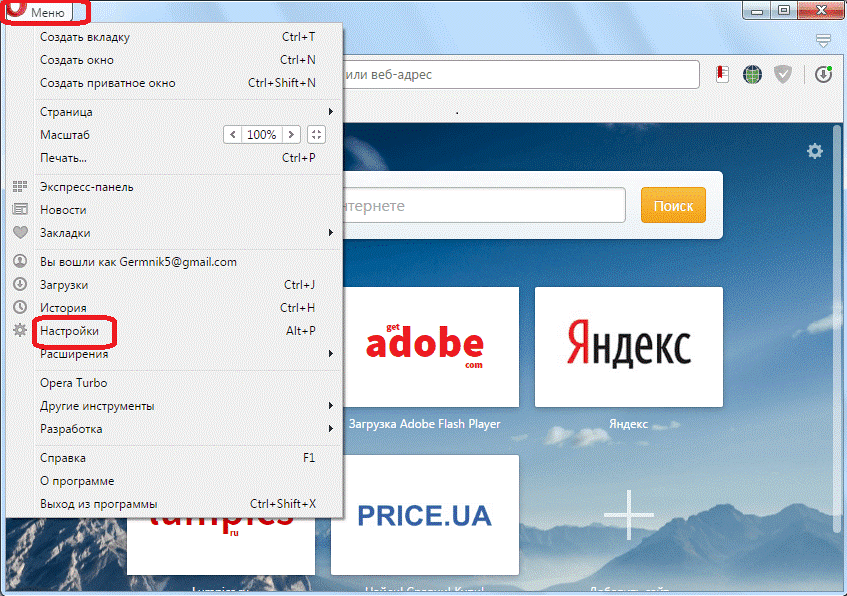Click the Меню button at top left
Viewport: 847px width, 596px height.
click(x=46, y=13)
